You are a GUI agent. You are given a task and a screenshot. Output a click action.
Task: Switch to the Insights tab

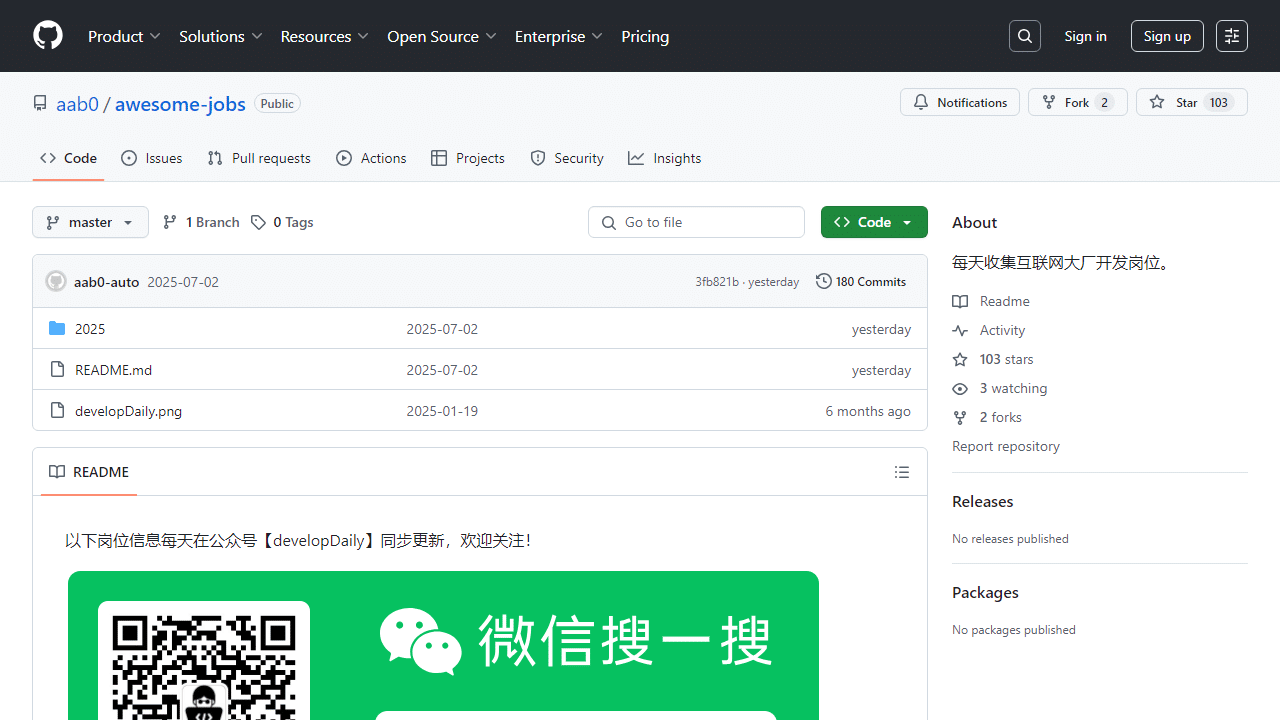coord(665,158)
